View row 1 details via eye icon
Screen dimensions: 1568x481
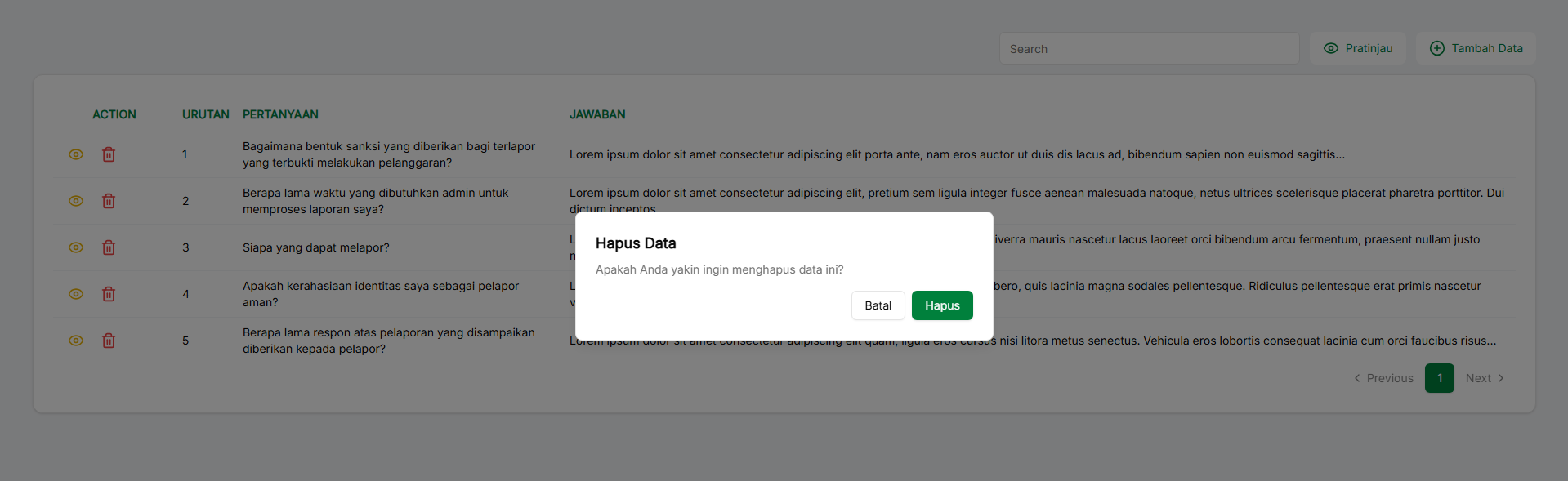pos(76,154)
